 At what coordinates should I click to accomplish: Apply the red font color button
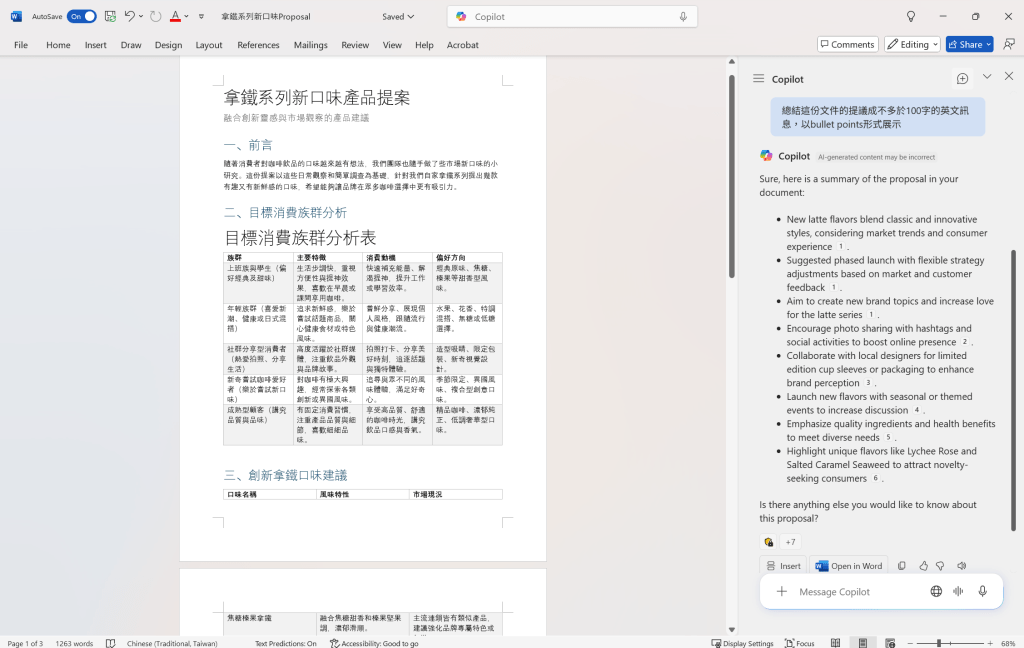click(x=175, y=16)
